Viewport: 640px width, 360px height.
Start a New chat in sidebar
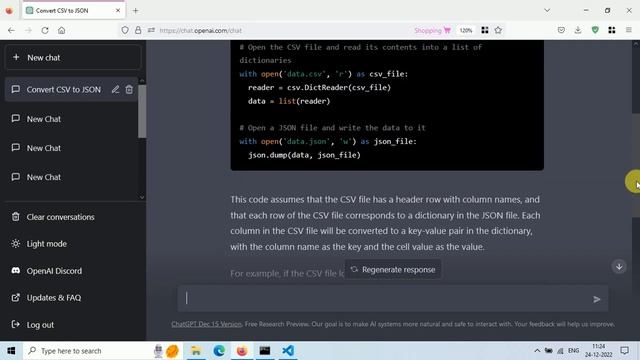tap(73, 58)
